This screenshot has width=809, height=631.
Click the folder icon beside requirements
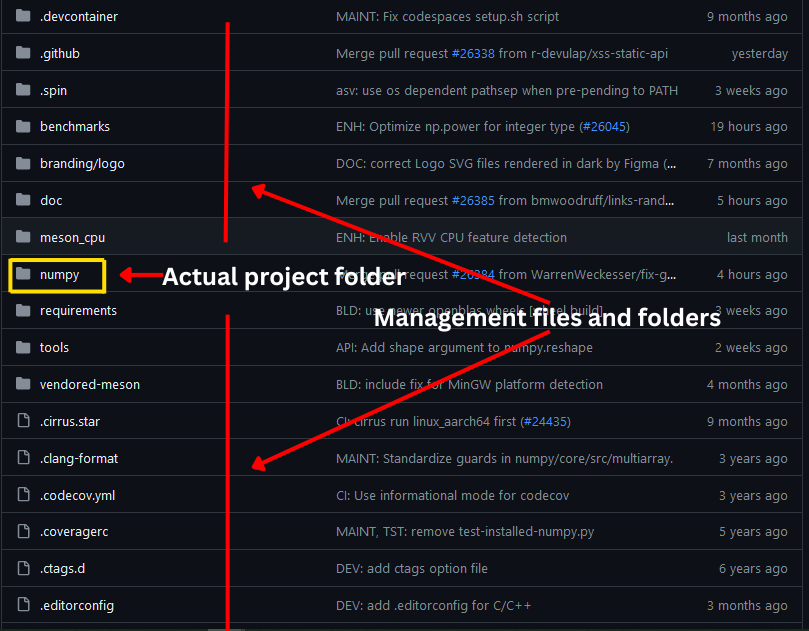(x=23, y=310)
